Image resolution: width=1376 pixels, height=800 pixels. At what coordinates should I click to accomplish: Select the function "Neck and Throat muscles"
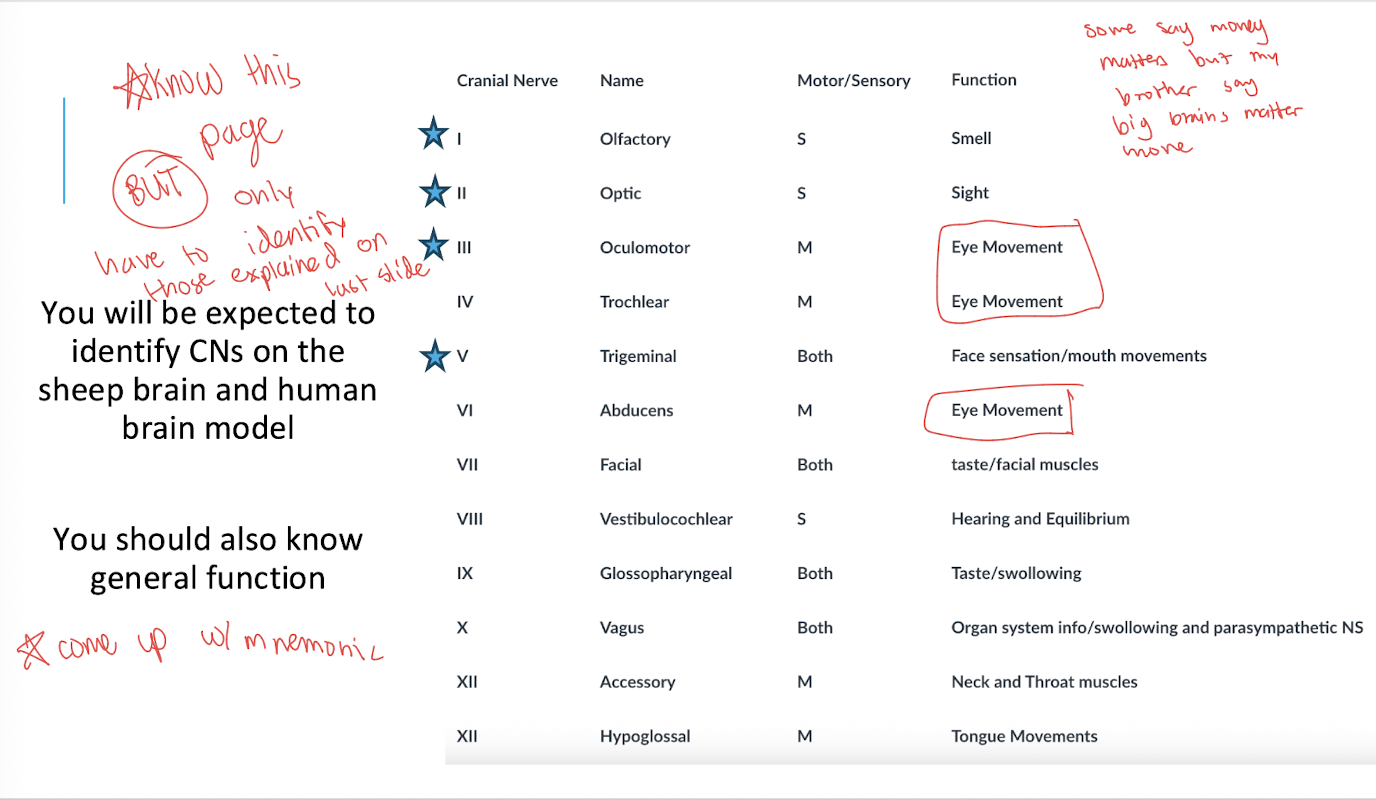[1044, 682]
